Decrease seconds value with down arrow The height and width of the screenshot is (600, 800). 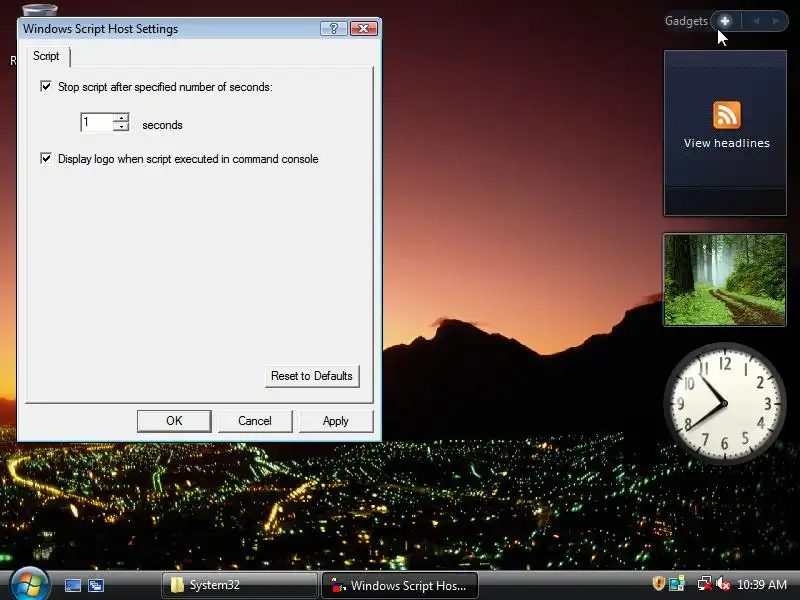(x=121, y=127)
